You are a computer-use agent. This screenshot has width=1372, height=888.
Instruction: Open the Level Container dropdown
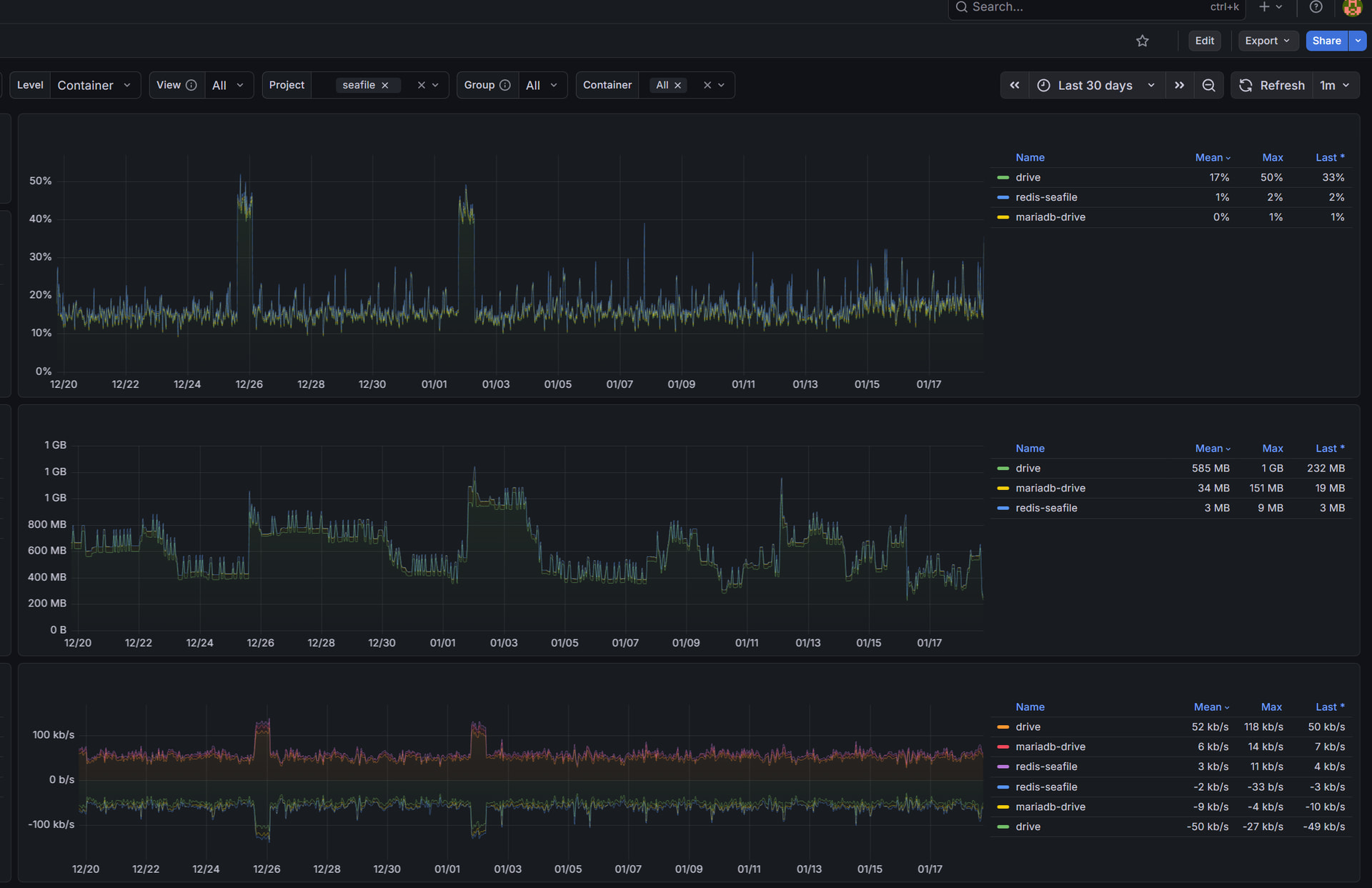click(x=94, y=85)
